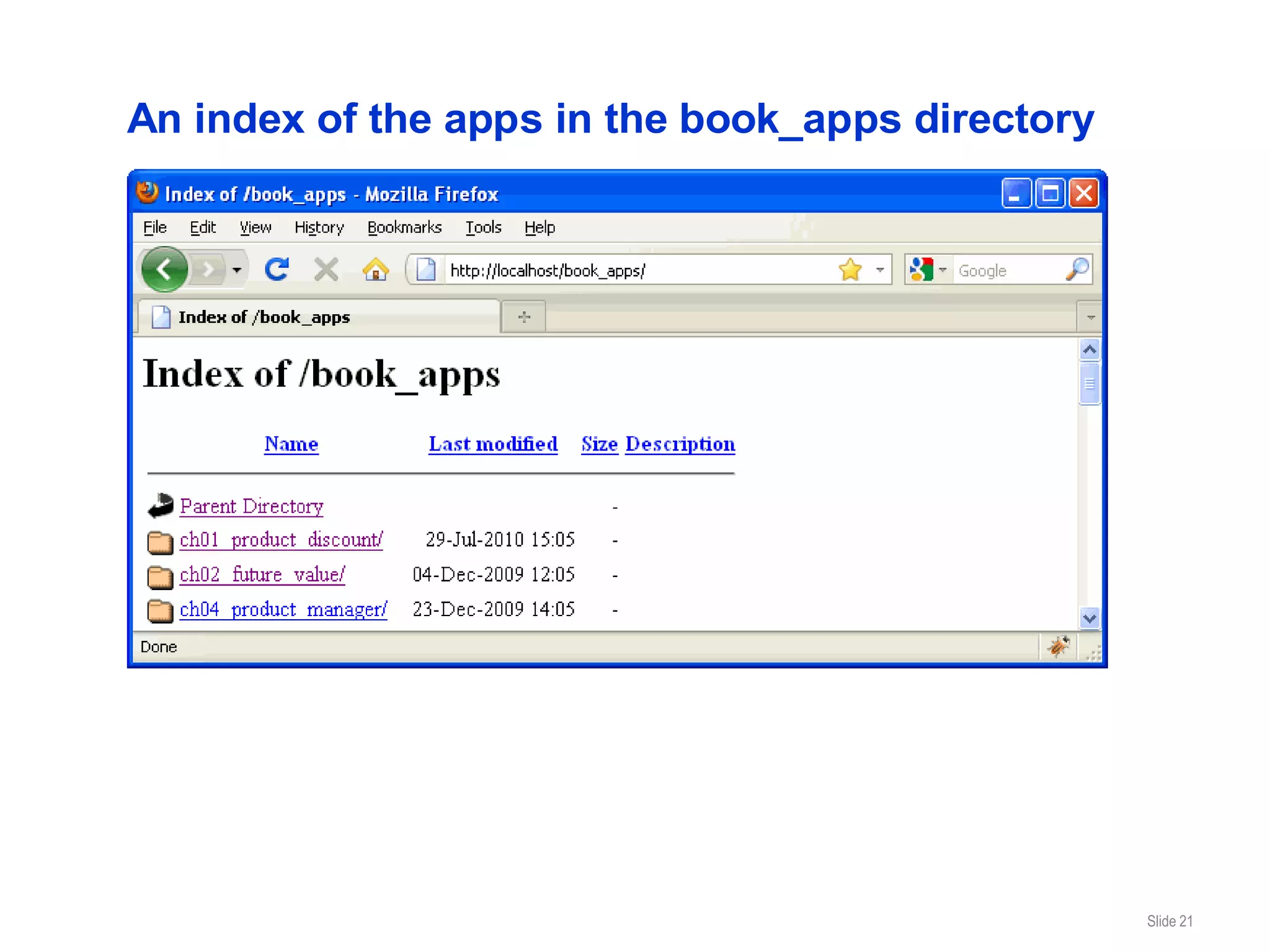Image resolution: width=1270 pixels, height=952 pixels.
Task: Click the Parent Directory back-arrow icon
Action: 161,505
